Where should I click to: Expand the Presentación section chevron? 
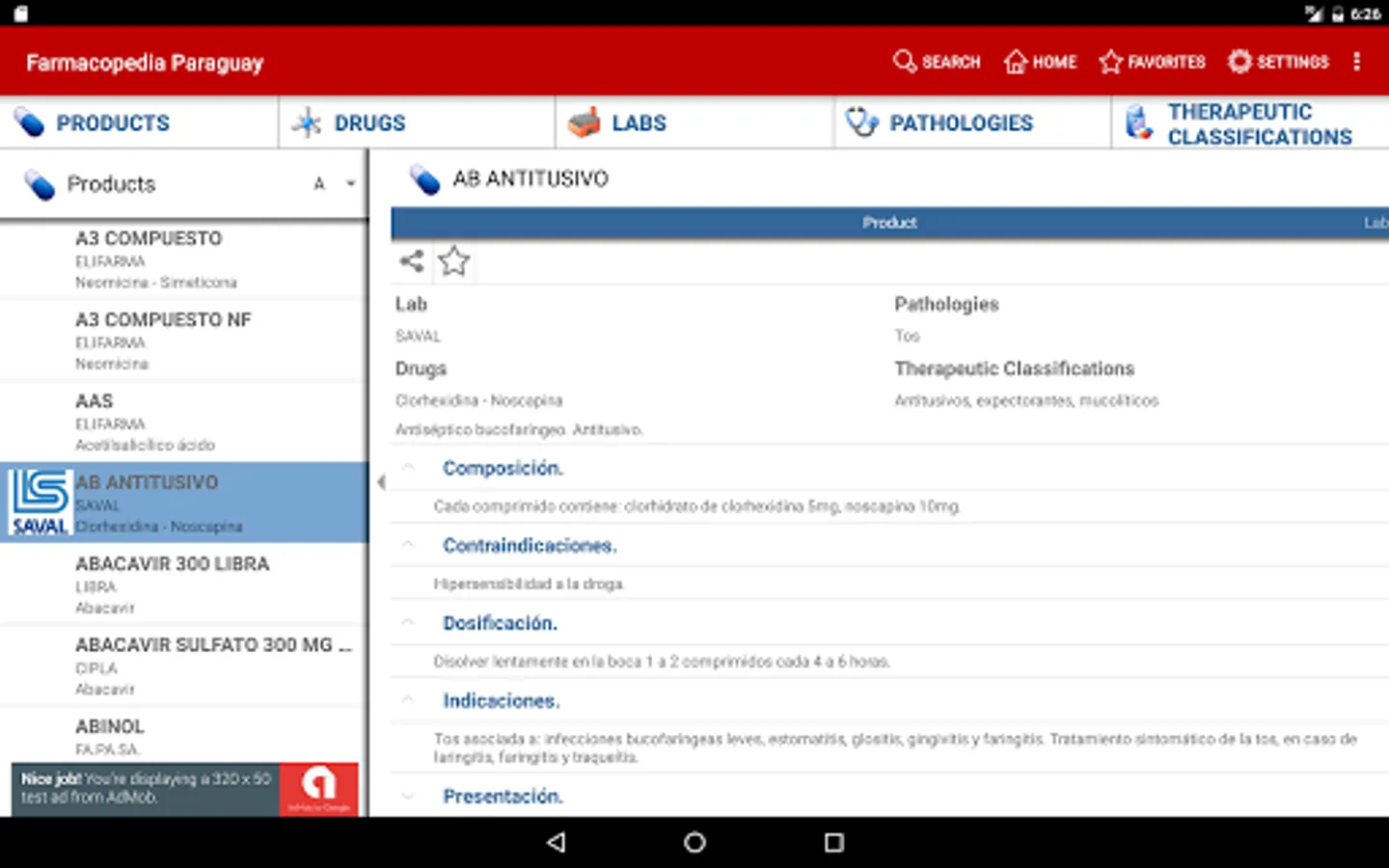click(x=408, y=797)
